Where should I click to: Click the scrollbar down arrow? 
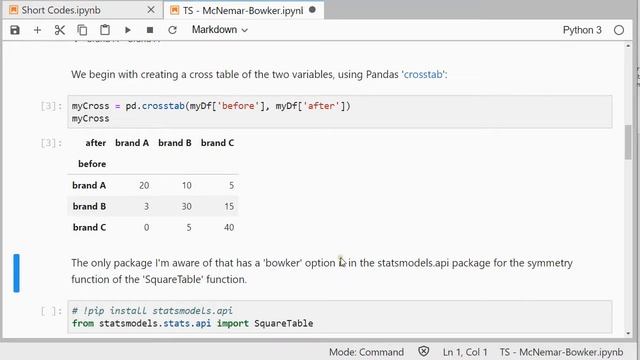(x=628, y=333)
